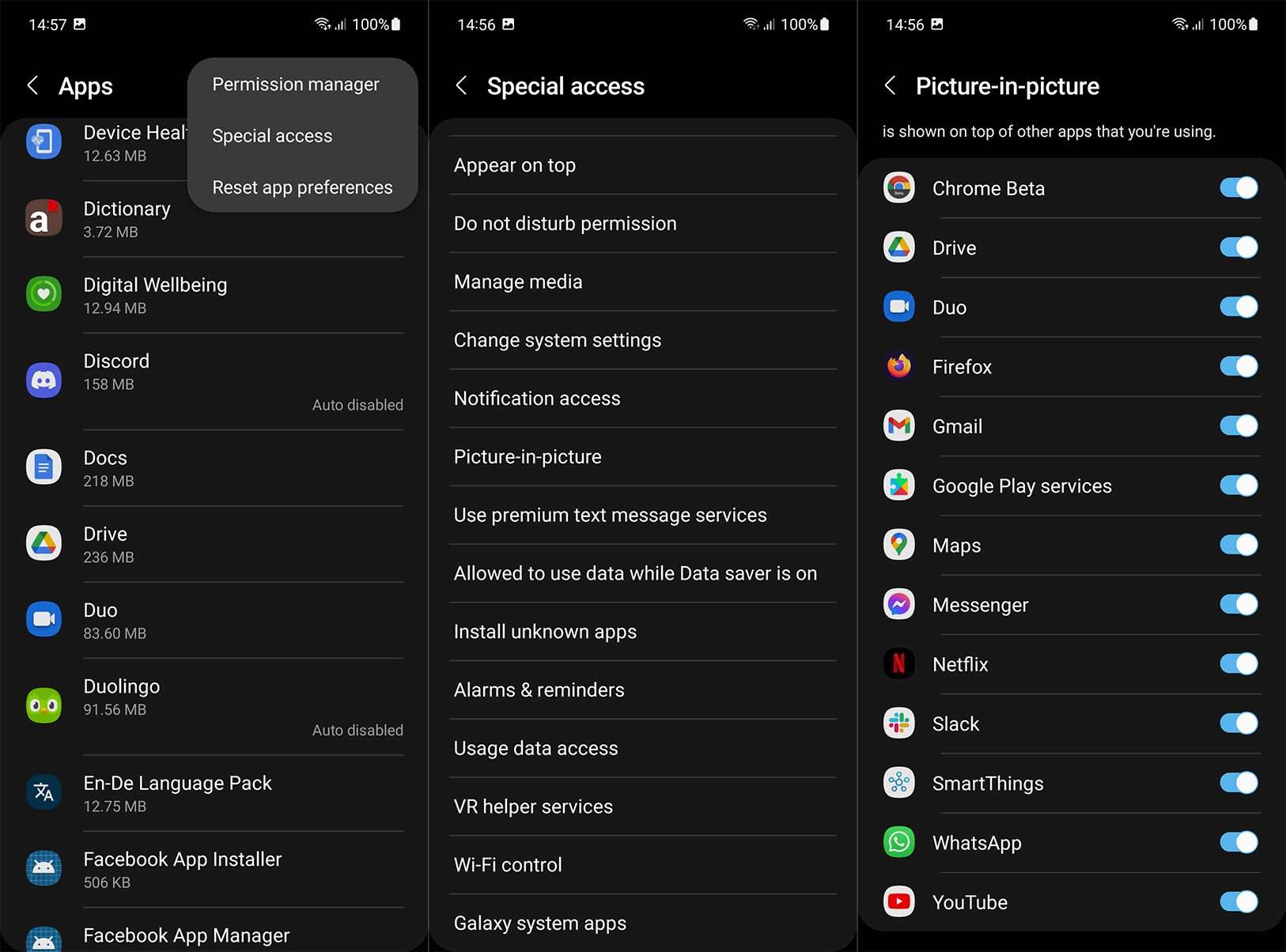This screenshot has height=952, width=1286.
Task: Tap the Duo icon in Picture-in-picture list
Action: [899, 307]
